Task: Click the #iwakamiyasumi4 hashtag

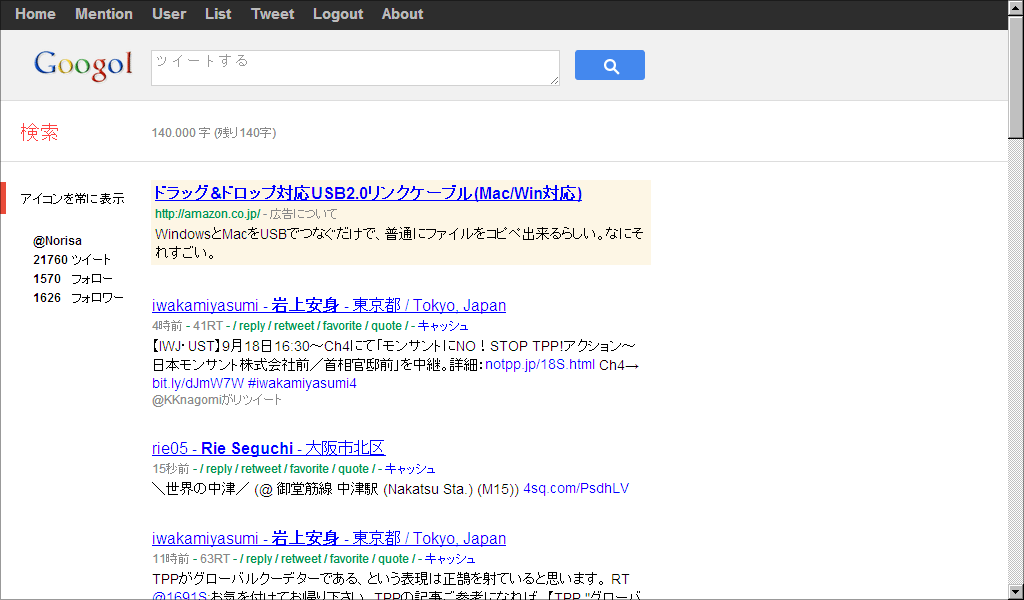Action: click(302, 383)
